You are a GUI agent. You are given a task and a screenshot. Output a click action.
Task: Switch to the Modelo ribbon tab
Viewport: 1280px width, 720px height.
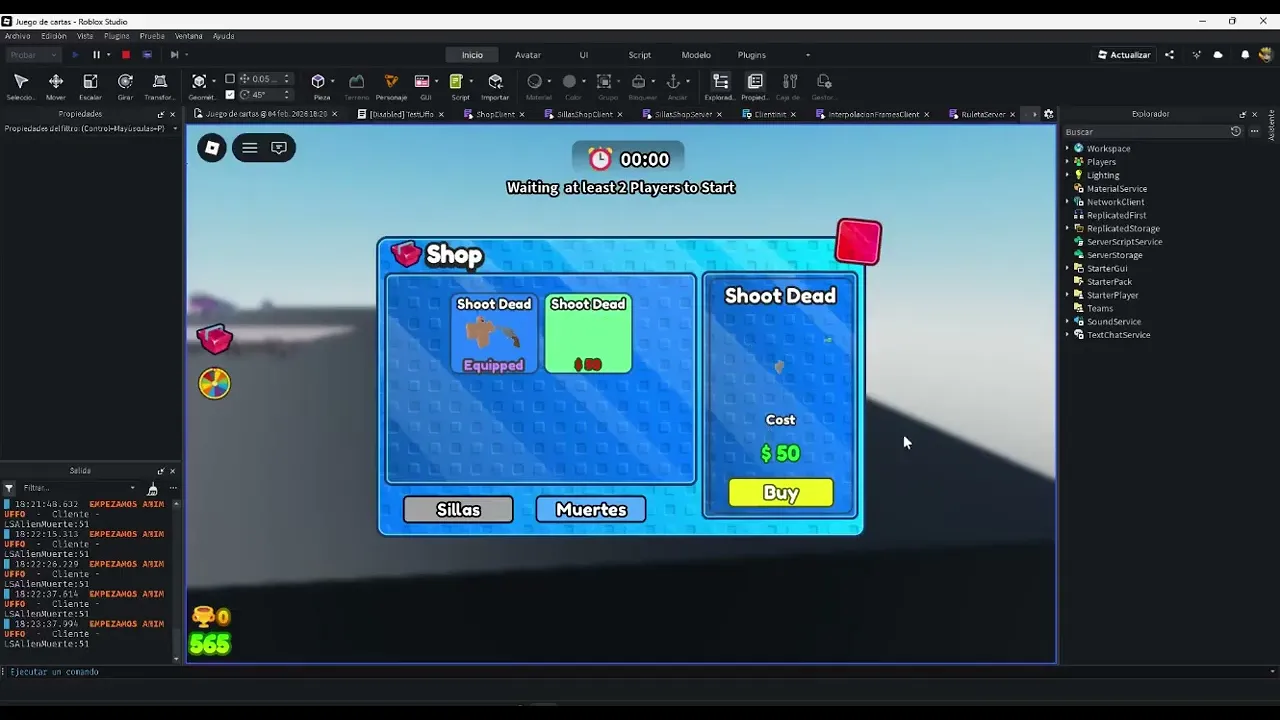(696, 55)
